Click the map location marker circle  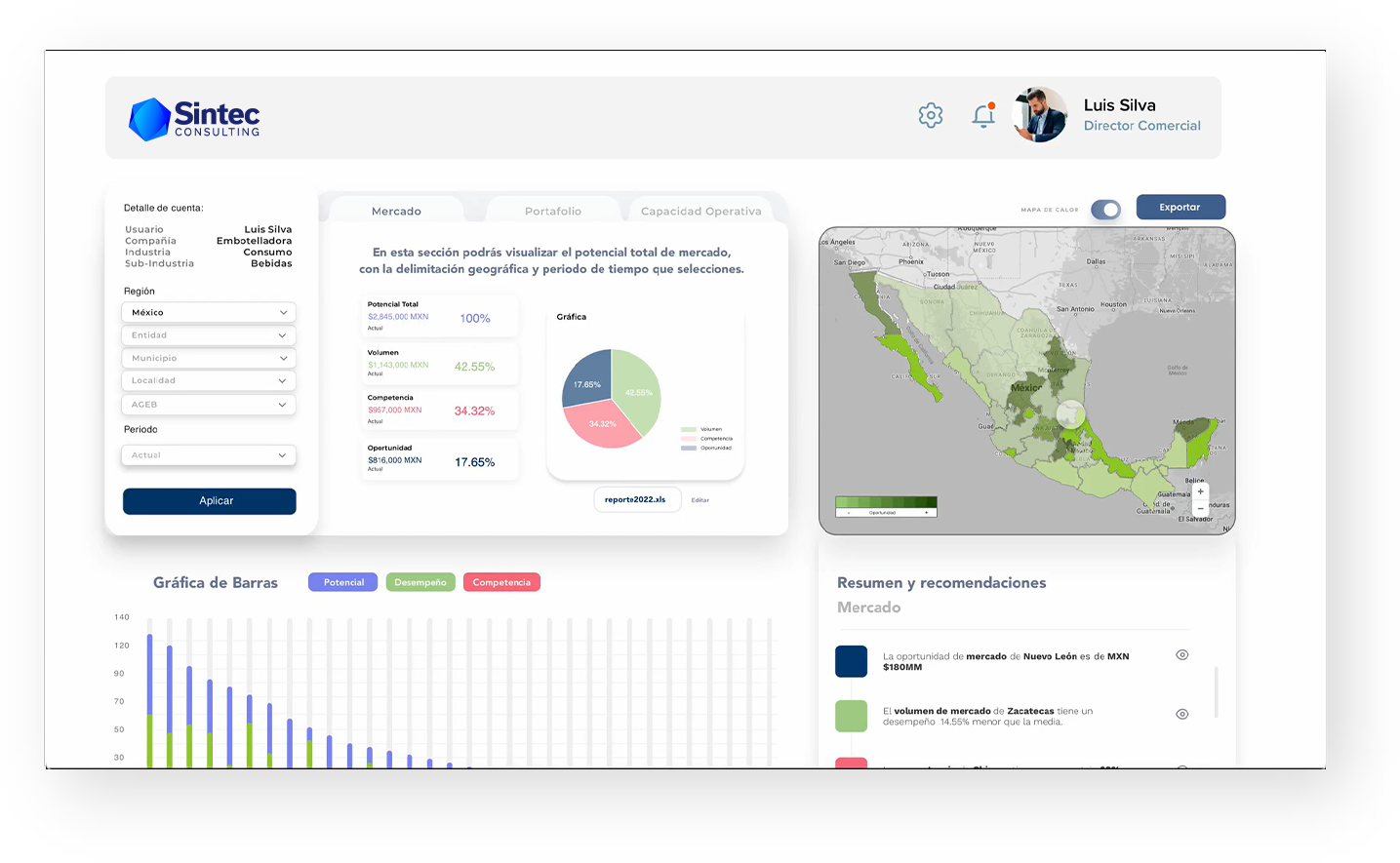[1070, 414]
